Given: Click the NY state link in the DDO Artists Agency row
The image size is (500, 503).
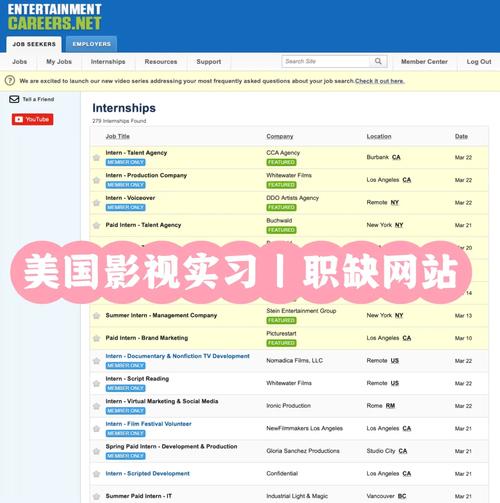Looking at the screenshot, I should 395,203.
